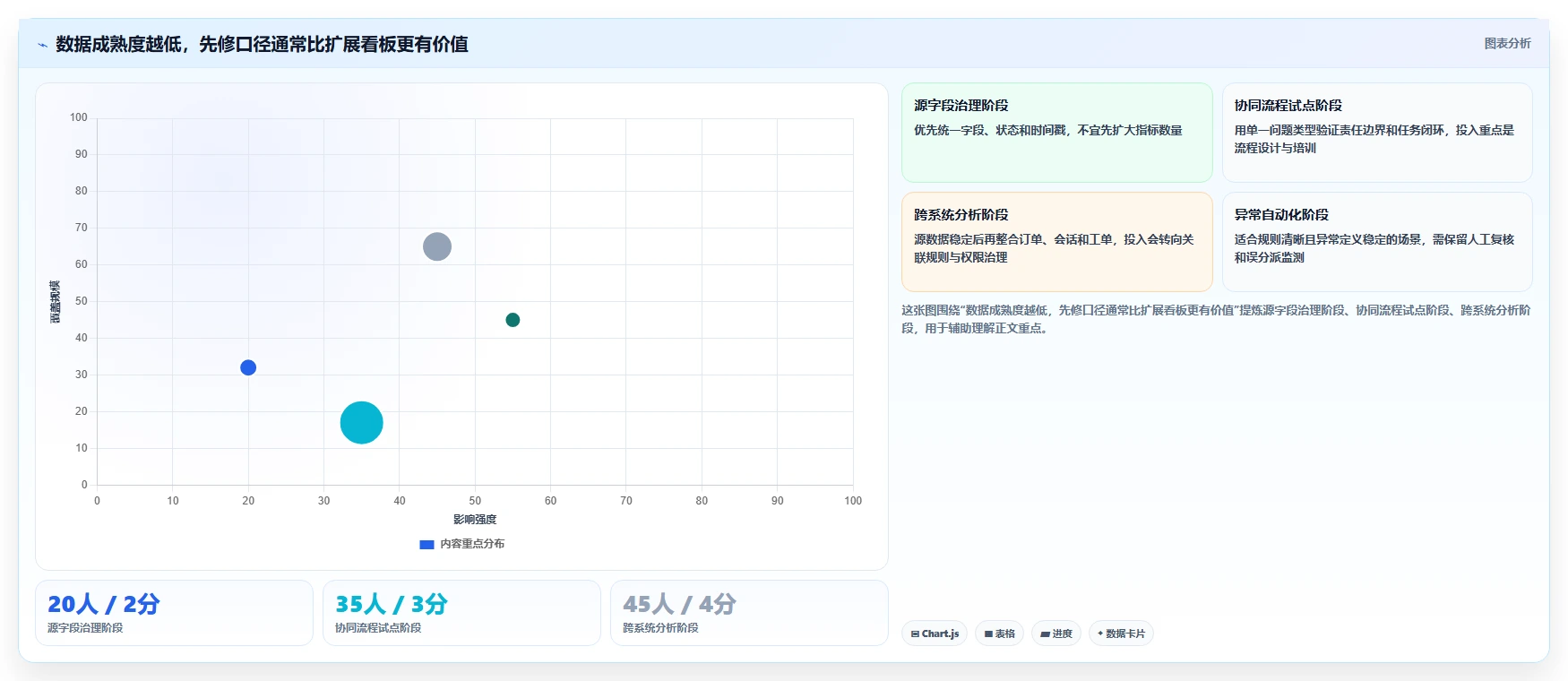Click the 内容重点分布 legend label
Image resolution: width=1568 pixels, height=681 pixels.
click(x=472, y=544)
